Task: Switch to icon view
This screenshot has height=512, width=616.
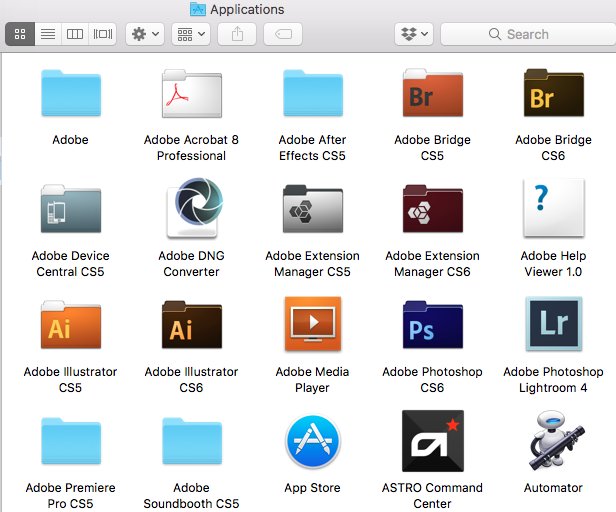Action: (20, 34)
